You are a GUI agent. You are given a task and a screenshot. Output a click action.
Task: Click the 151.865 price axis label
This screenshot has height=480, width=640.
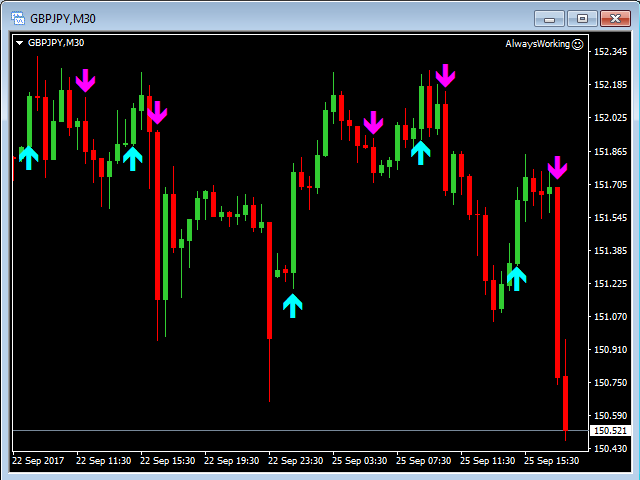(610, 152)
